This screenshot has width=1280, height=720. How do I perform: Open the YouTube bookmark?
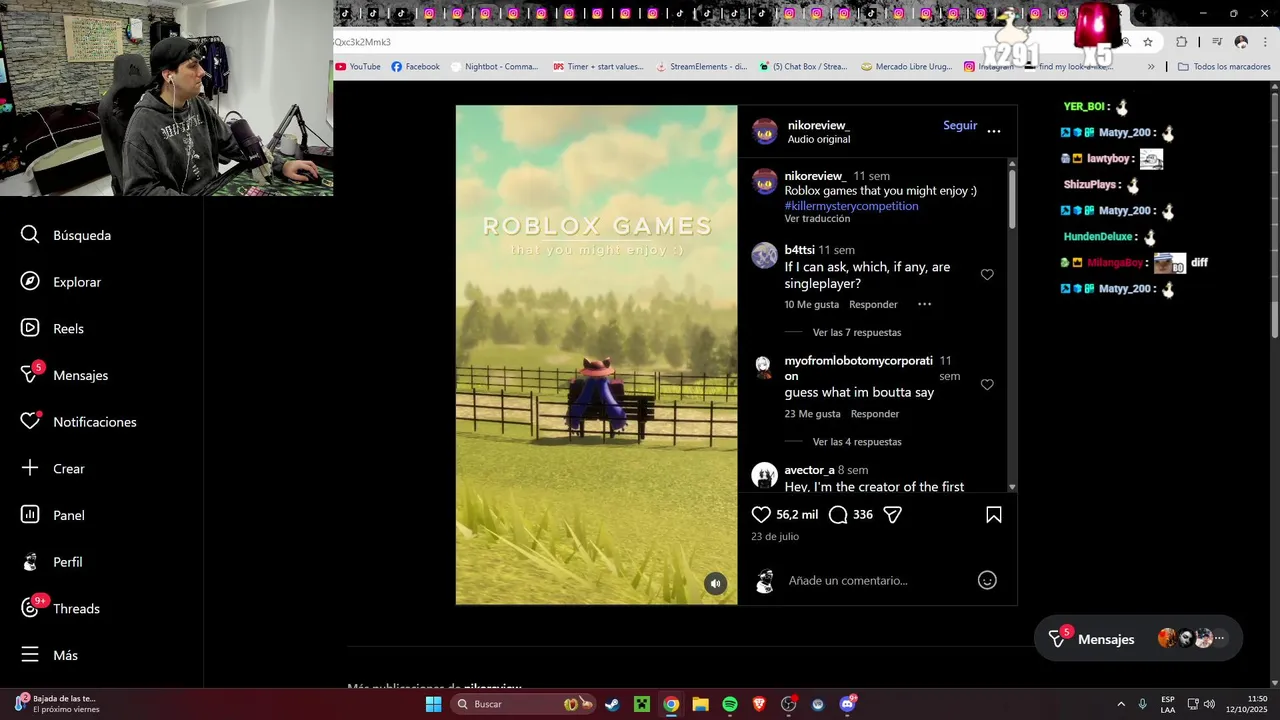358,67
